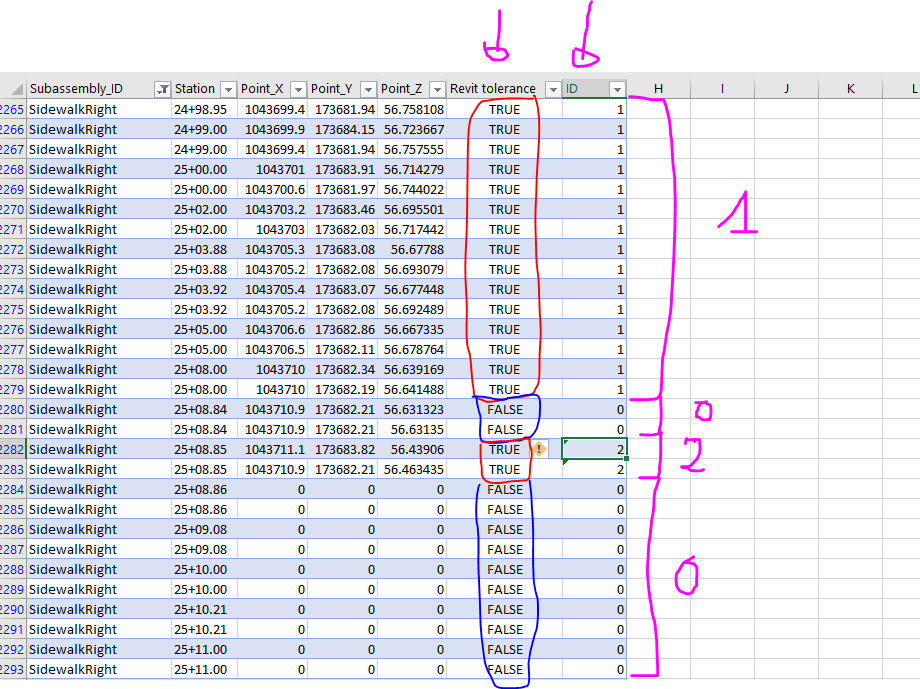Select ID cell in row 2279
This screenshot has width=920, height=689.
[594, 390]
